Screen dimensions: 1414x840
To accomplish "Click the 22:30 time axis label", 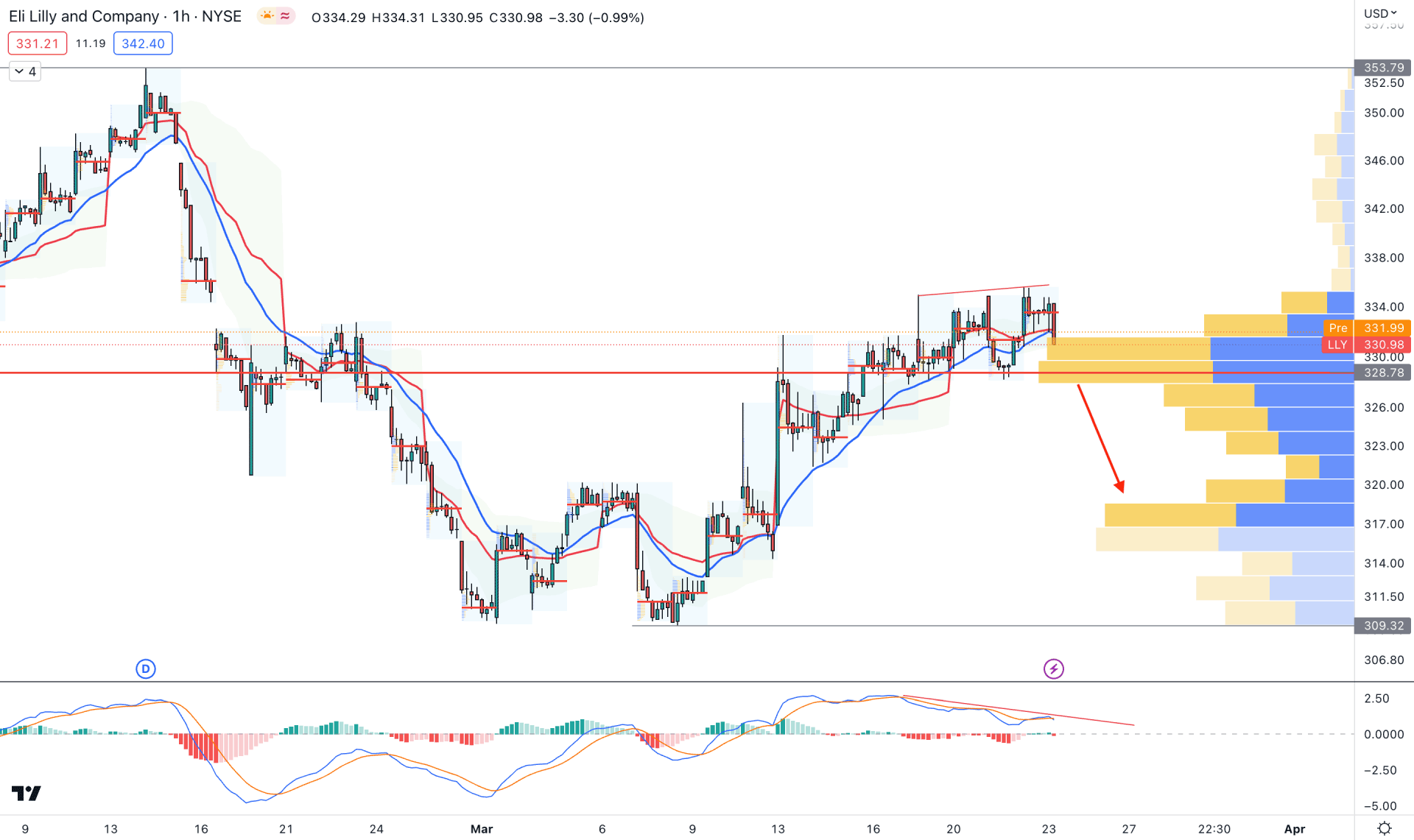I will coord(1214,829).
